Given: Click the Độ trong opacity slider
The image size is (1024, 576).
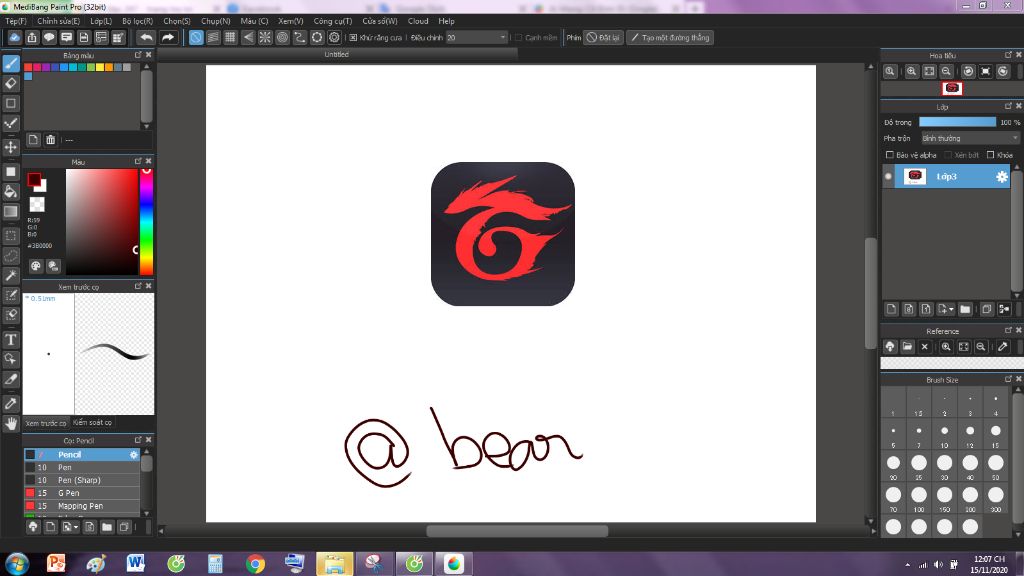Looking at the screenshot, I should pos(957,122).
